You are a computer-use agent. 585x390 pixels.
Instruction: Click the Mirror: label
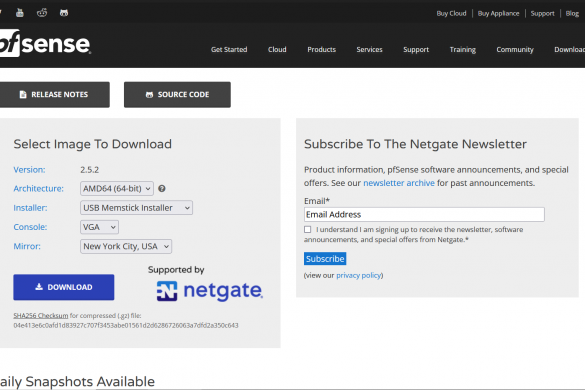[x=27, y=246]
